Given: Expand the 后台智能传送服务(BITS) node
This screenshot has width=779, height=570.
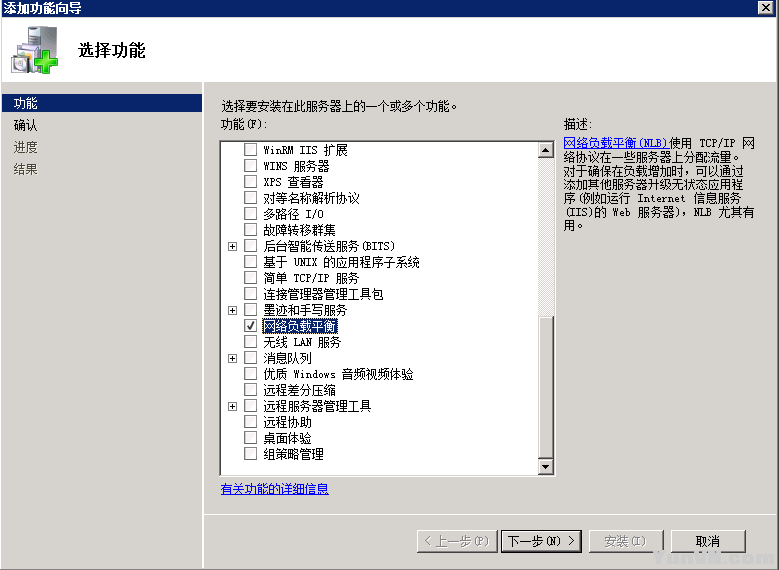Looking at the screenshot, I should click(232, 246).
